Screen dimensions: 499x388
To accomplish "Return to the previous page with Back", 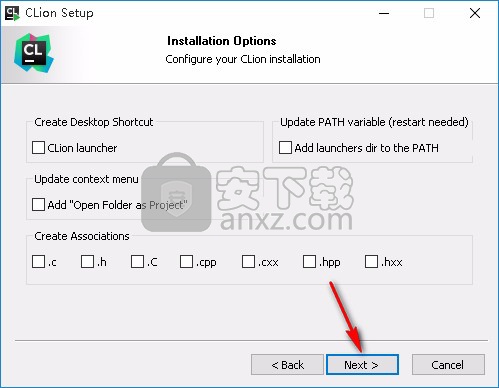I will pyautogui.click(x=287, y=365).
